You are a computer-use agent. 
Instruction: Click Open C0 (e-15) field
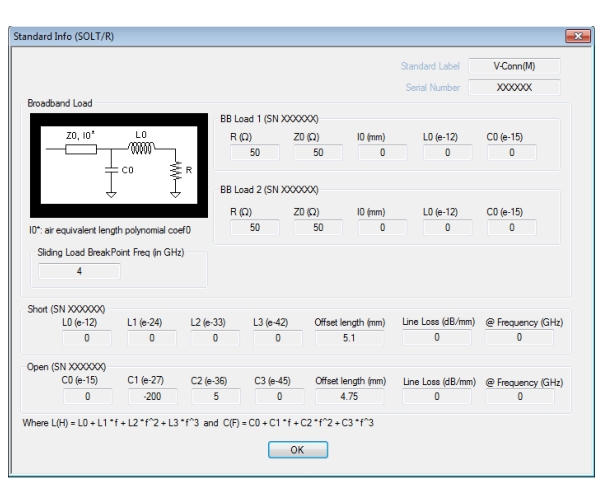[88, 396]
